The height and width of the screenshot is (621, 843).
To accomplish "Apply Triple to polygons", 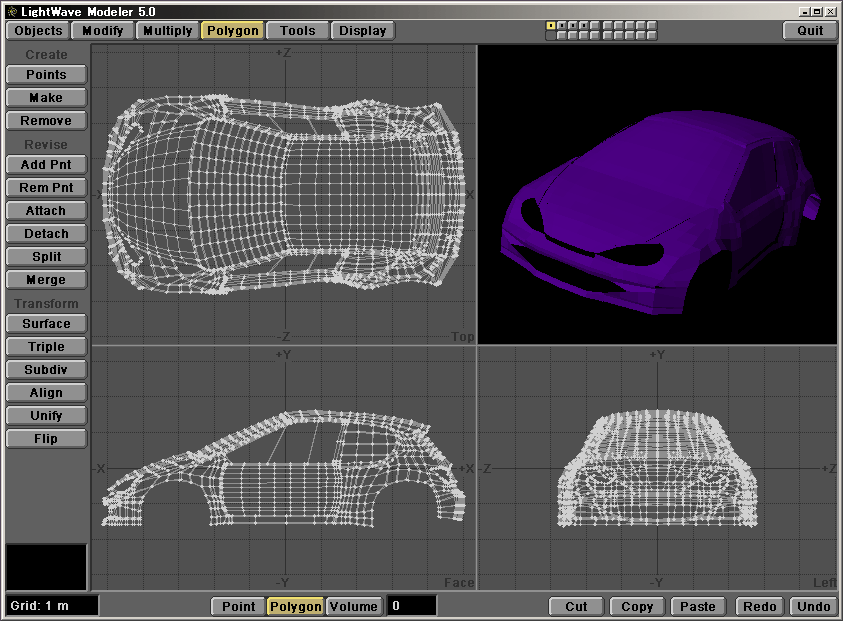I will [x=46, y=346].
